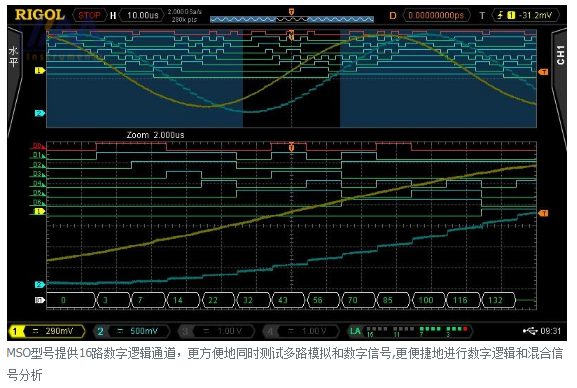Click the 2.000GSa/s sample rate readout
577x388 pixels.
185,12
